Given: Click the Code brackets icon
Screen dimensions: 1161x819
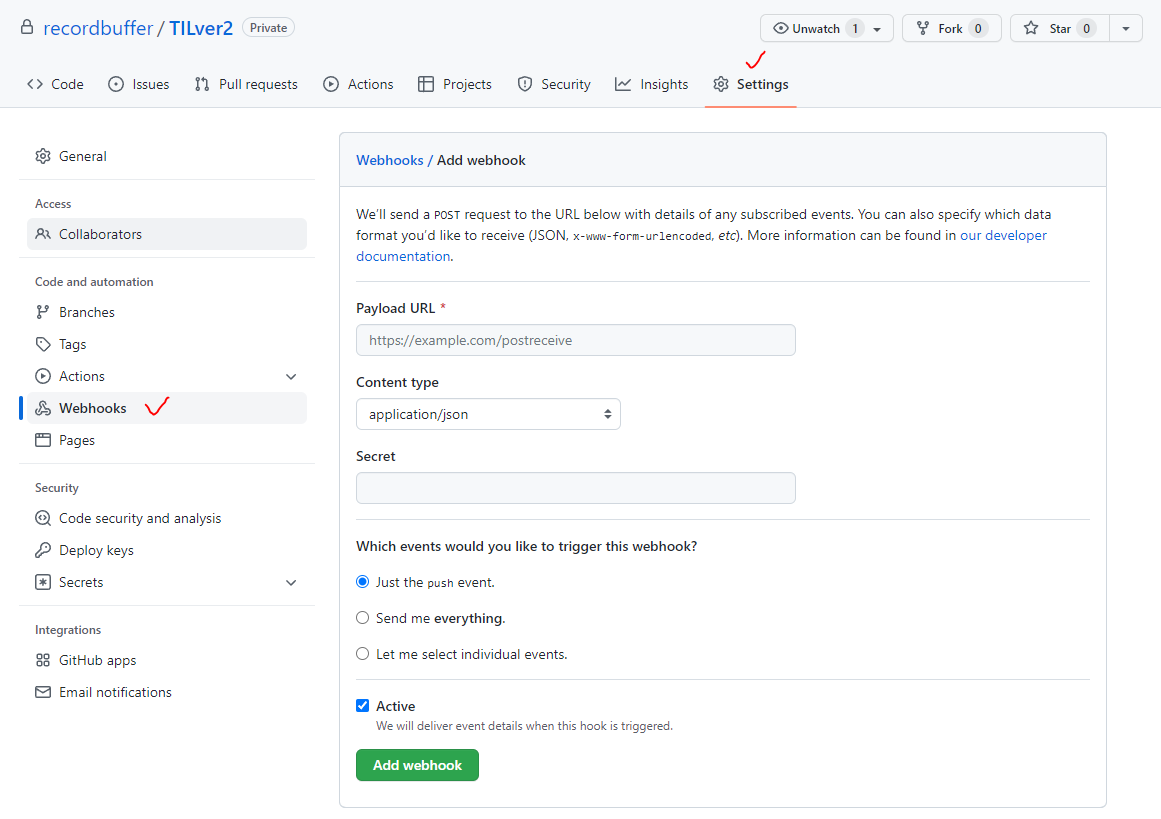Looking at the screenshot, I should point(35,84).
